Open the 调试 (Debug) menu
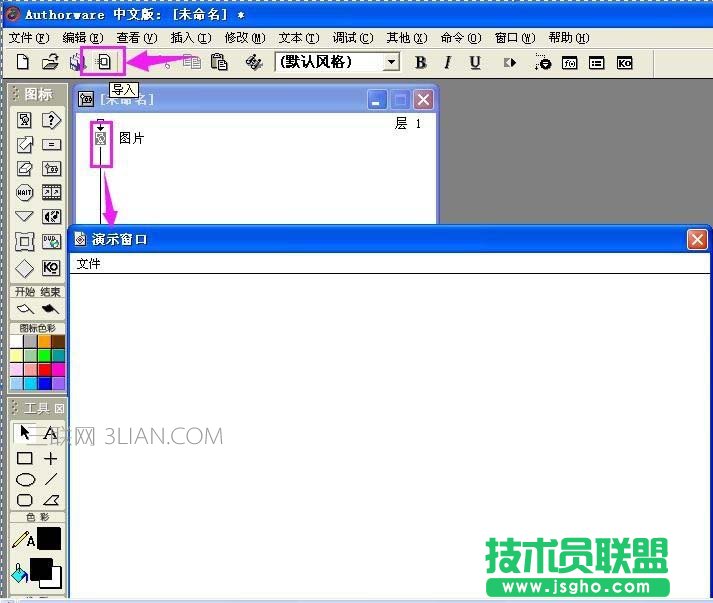This screenshot has width=713, height=603. point(353,38)
